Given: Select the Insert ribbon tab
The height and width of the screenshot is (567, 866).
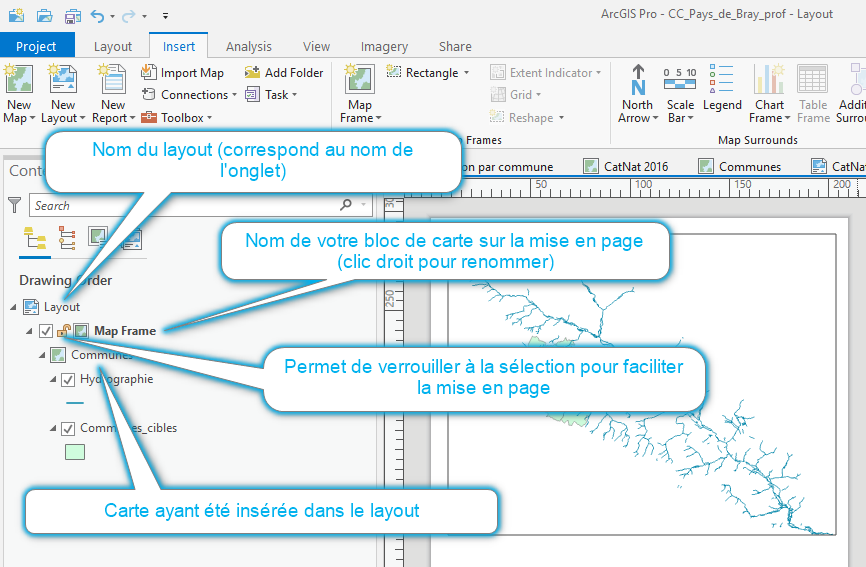Looking at the screenshot, I should (x=178, y=46).
